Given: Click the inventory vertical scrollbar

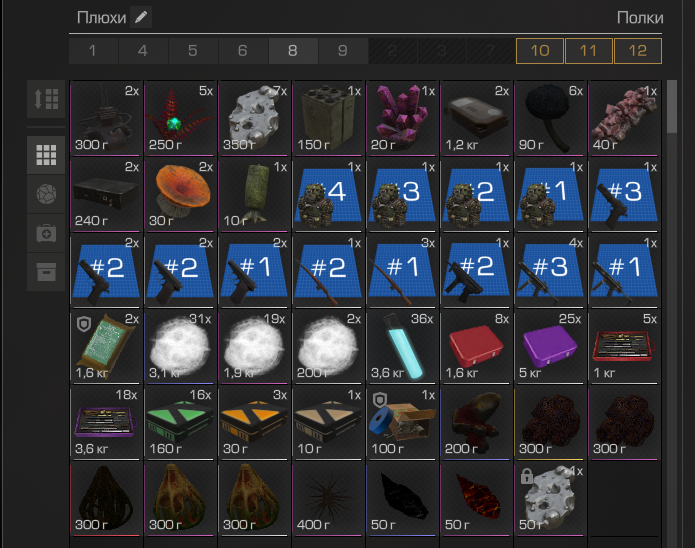Looking at the screenshot, I should pos(672,106).
